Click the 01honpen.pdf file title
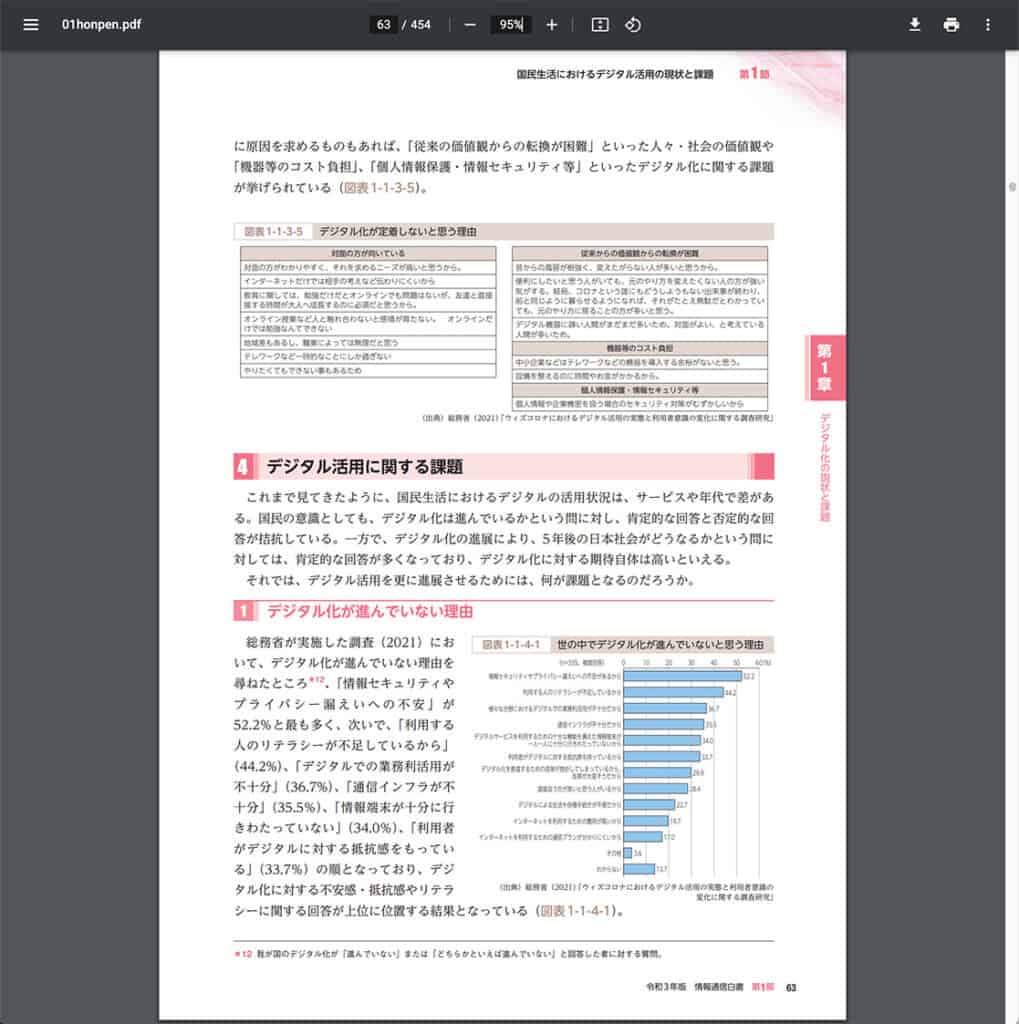The image size is (1019, 1024). point(101,25)
